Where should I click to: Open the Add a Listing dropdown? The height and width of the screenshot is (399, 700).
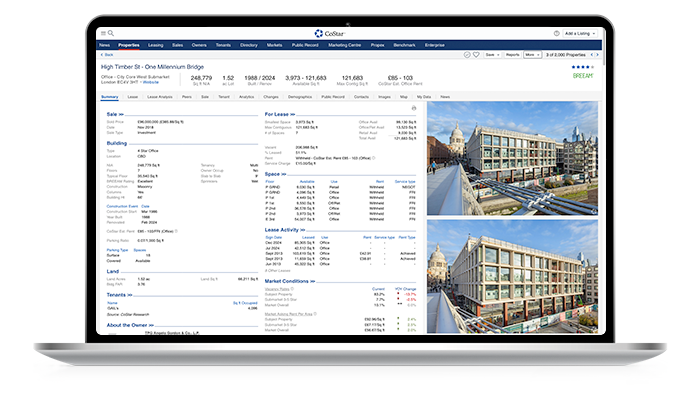coord(580,33)
